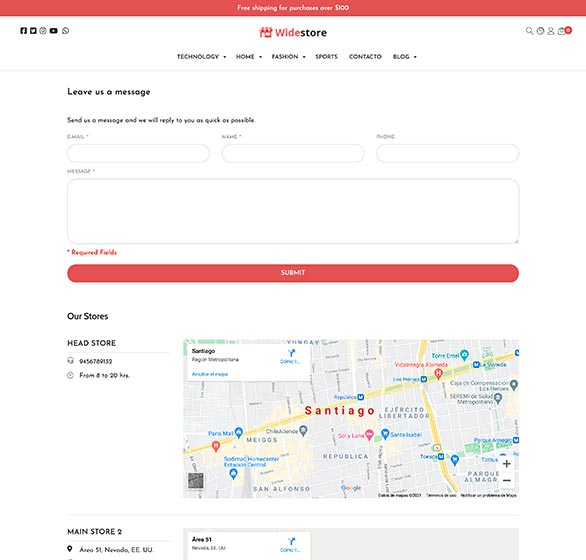Click the Caja de Compensación Los Héroes marker
The image size is (586, 560).
[x=514, y=384]
